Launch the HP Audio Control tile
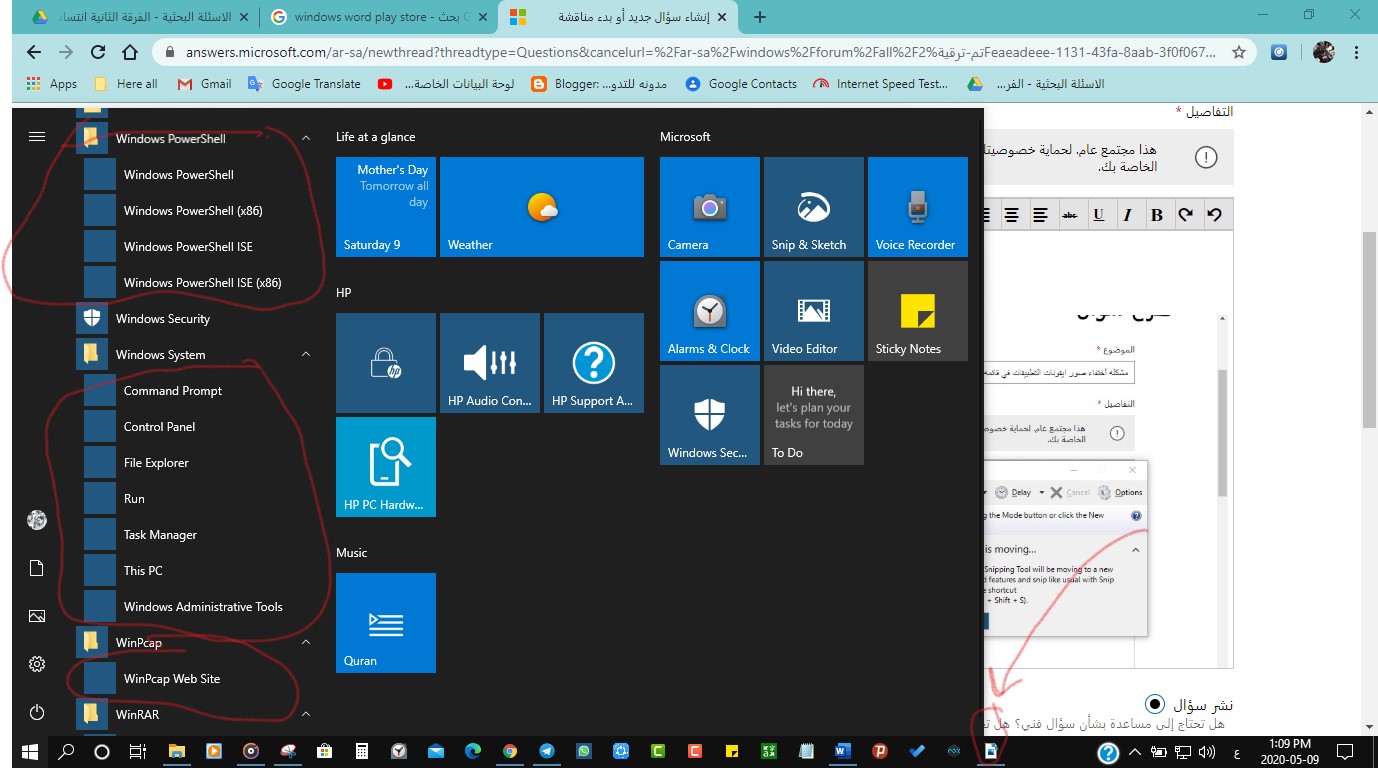The image size is (1378, 768). tap(489, 363)
